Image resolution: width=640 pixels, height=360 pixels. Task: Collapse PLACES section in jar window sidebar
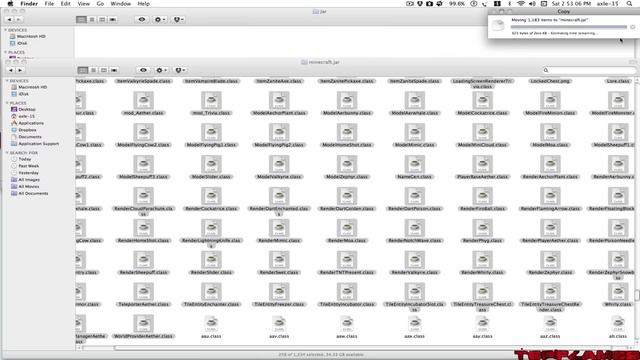click(6, 52)
